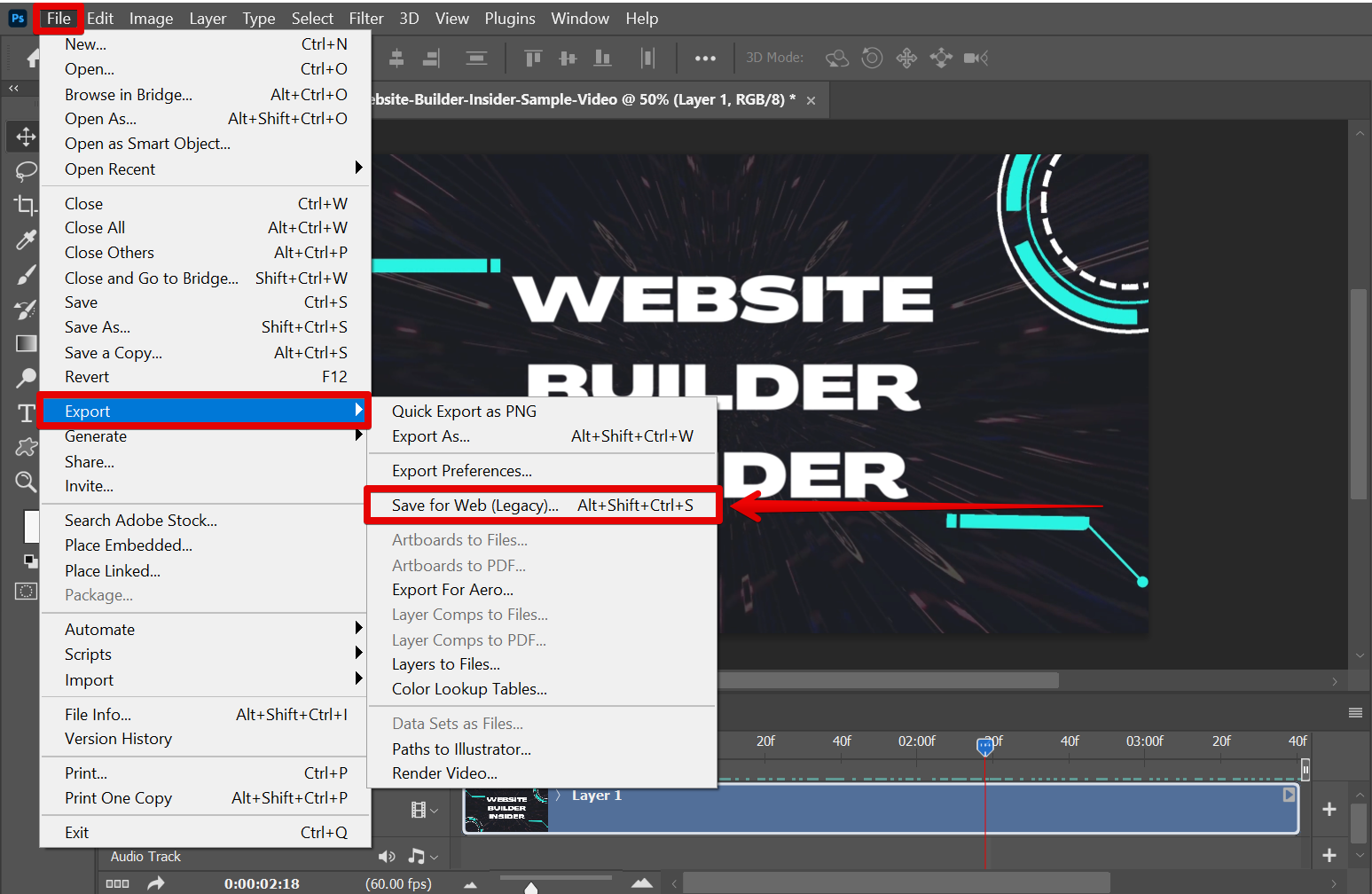Click default foreground/background colors icon
The height and width of the screenshot is (894, 1372).
tap(30, 561)
